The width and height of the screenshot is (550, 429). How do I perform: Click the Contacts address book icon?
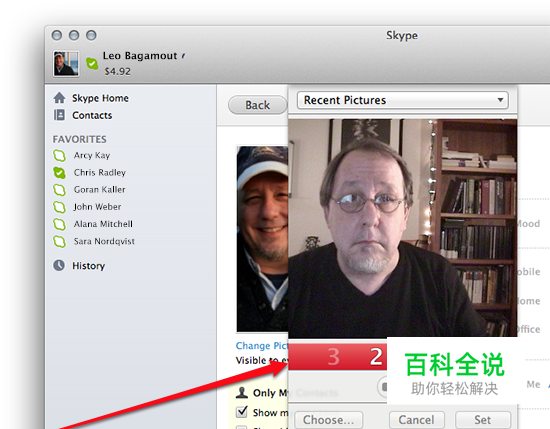[59, 115]
